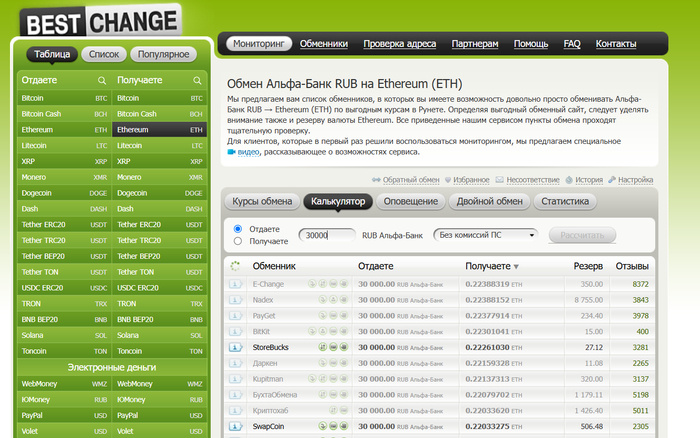The image size is (700, 438).
Task: Open info icon for Даркен exchanger
Action: (x=235, y=363)
